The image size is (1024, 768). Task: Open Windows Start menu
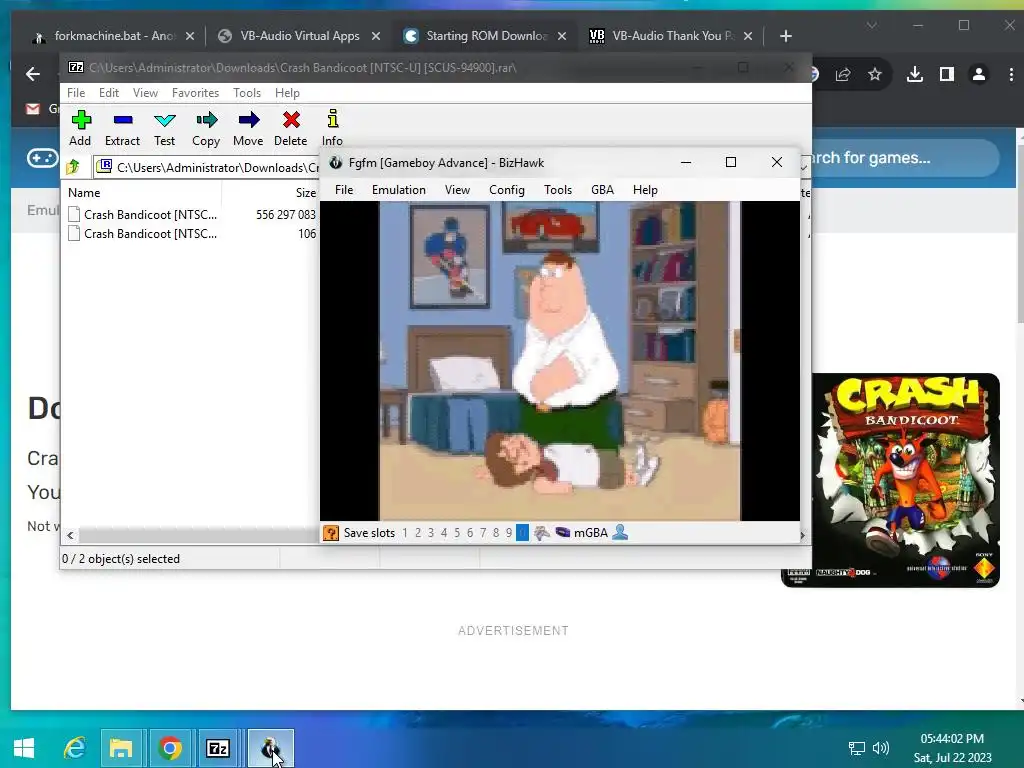click(24, 748)
